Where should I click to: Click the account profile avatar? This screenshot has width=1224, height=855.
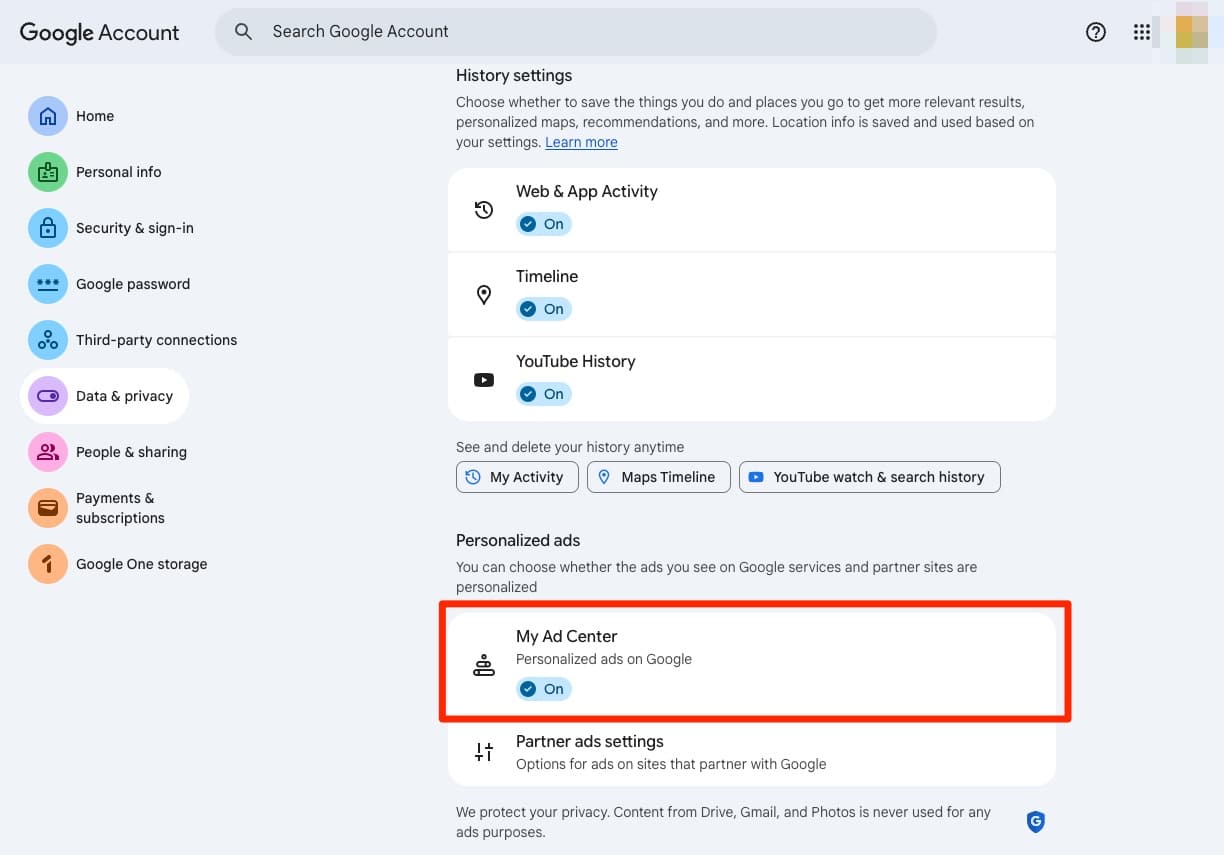pyautogui.click(x=1192, y=32)
